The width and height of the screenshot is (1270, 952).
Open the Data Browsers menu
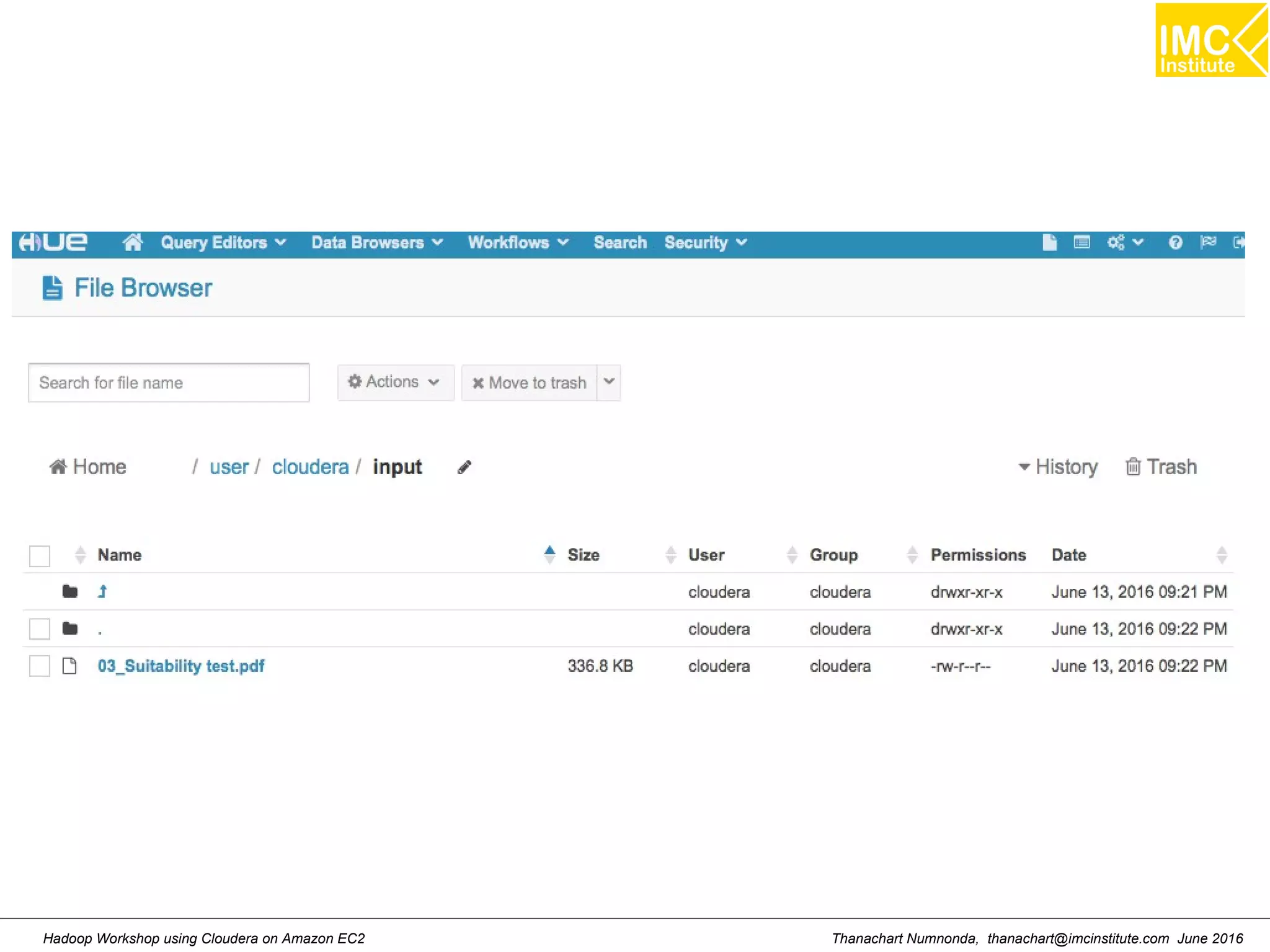[x=377, y=242]
